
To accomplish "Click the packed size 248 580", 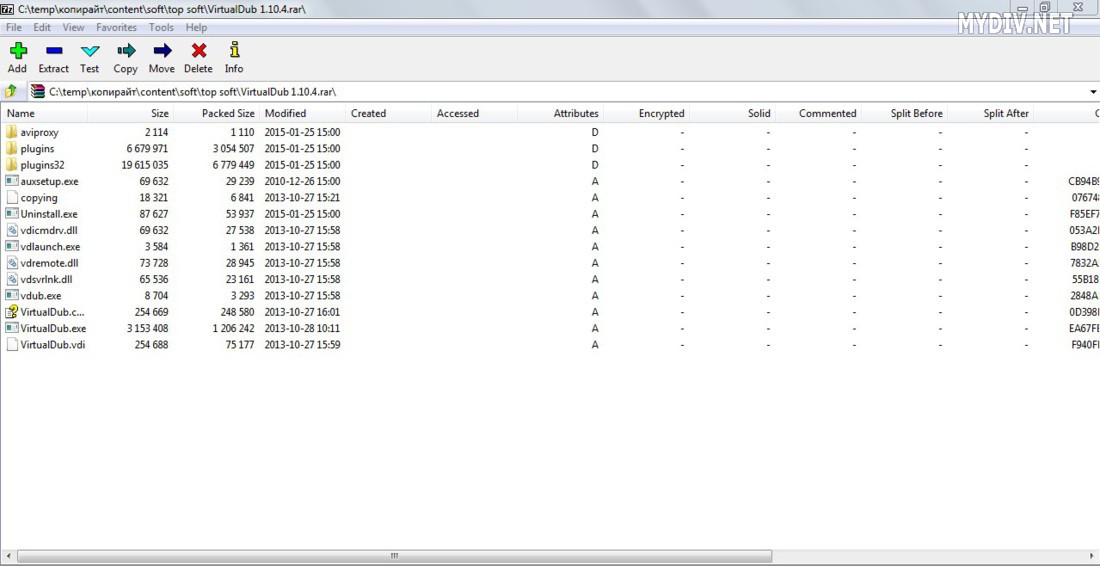I will 236,312.
